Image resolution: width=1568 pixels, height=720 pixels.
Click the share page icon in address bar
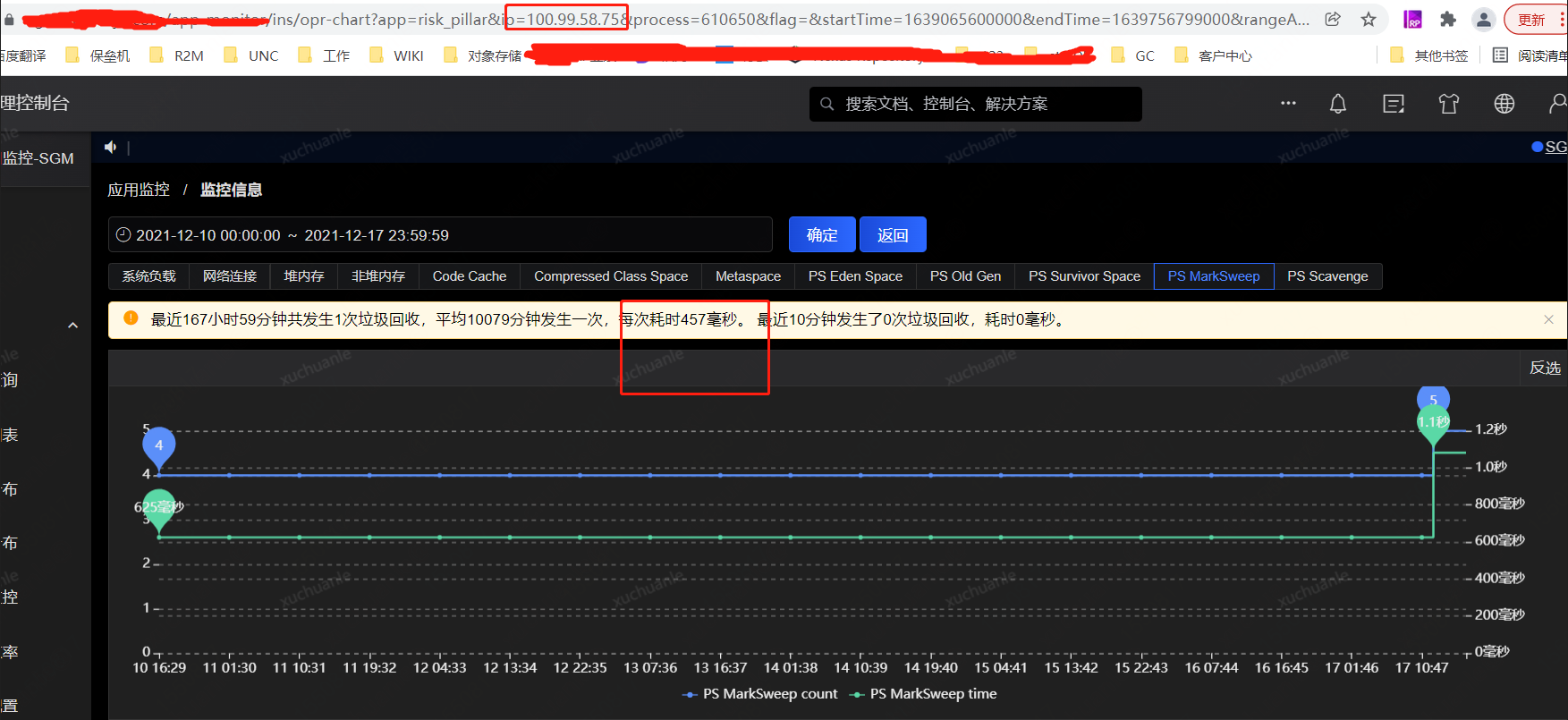click(x=1333, y=19)
